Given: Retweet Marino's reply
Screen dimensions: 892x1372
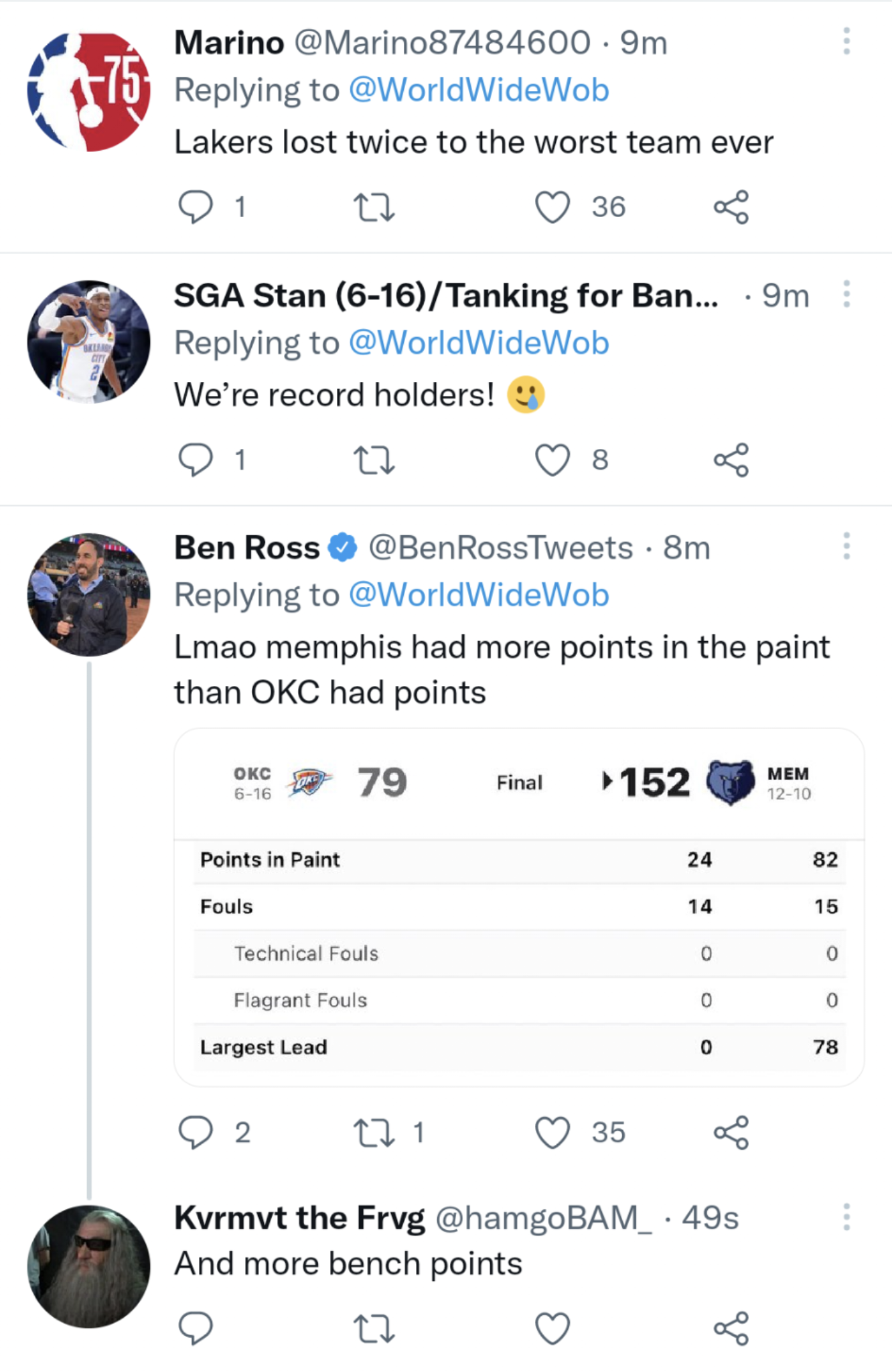Looking at the screenshot, I should click(x=374, y=207).
